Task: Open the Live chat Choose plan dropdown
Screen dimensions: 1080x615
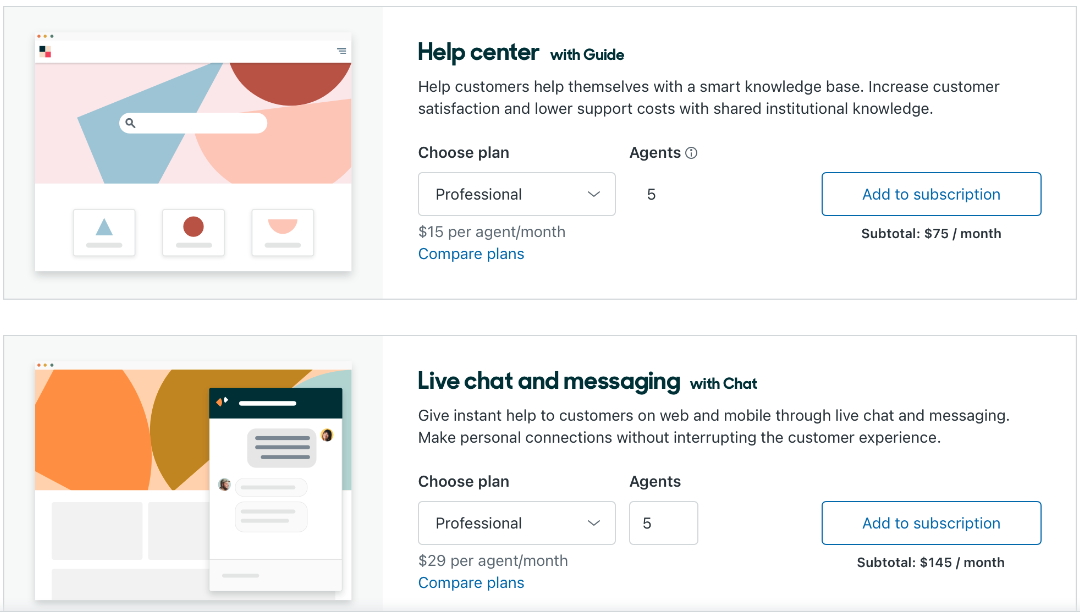Action: click(516, 523)
